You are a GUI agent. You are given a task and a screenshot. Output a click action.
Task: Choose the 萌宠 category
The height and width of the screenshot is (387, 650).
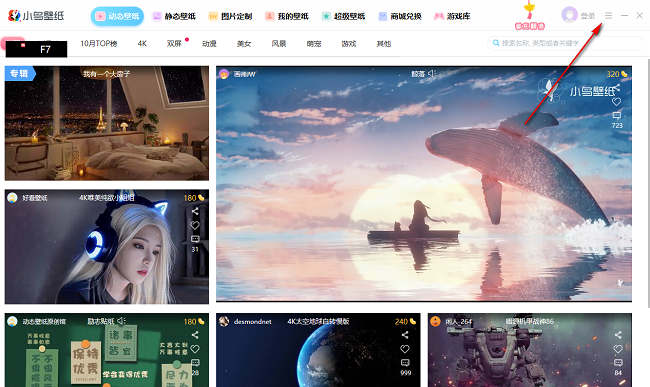[x=314, y=44]
